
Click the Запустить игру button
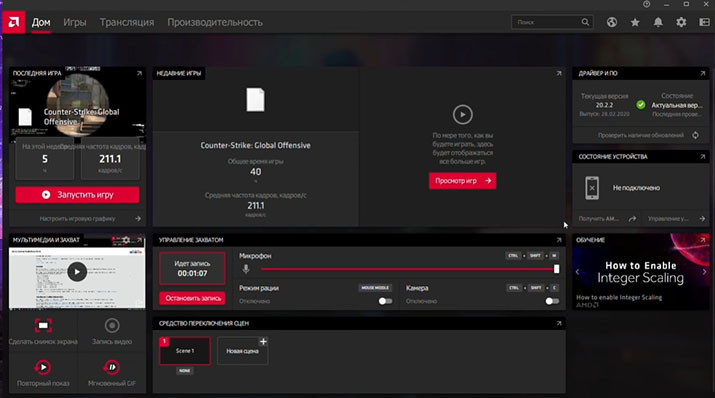[x=78, y=195]
